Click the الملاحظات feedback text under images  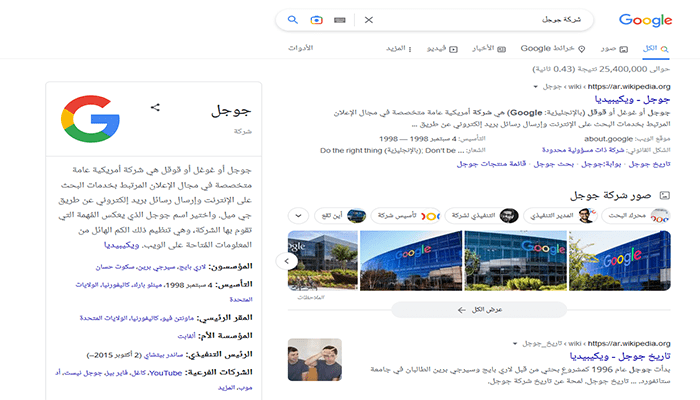(311, 297)
